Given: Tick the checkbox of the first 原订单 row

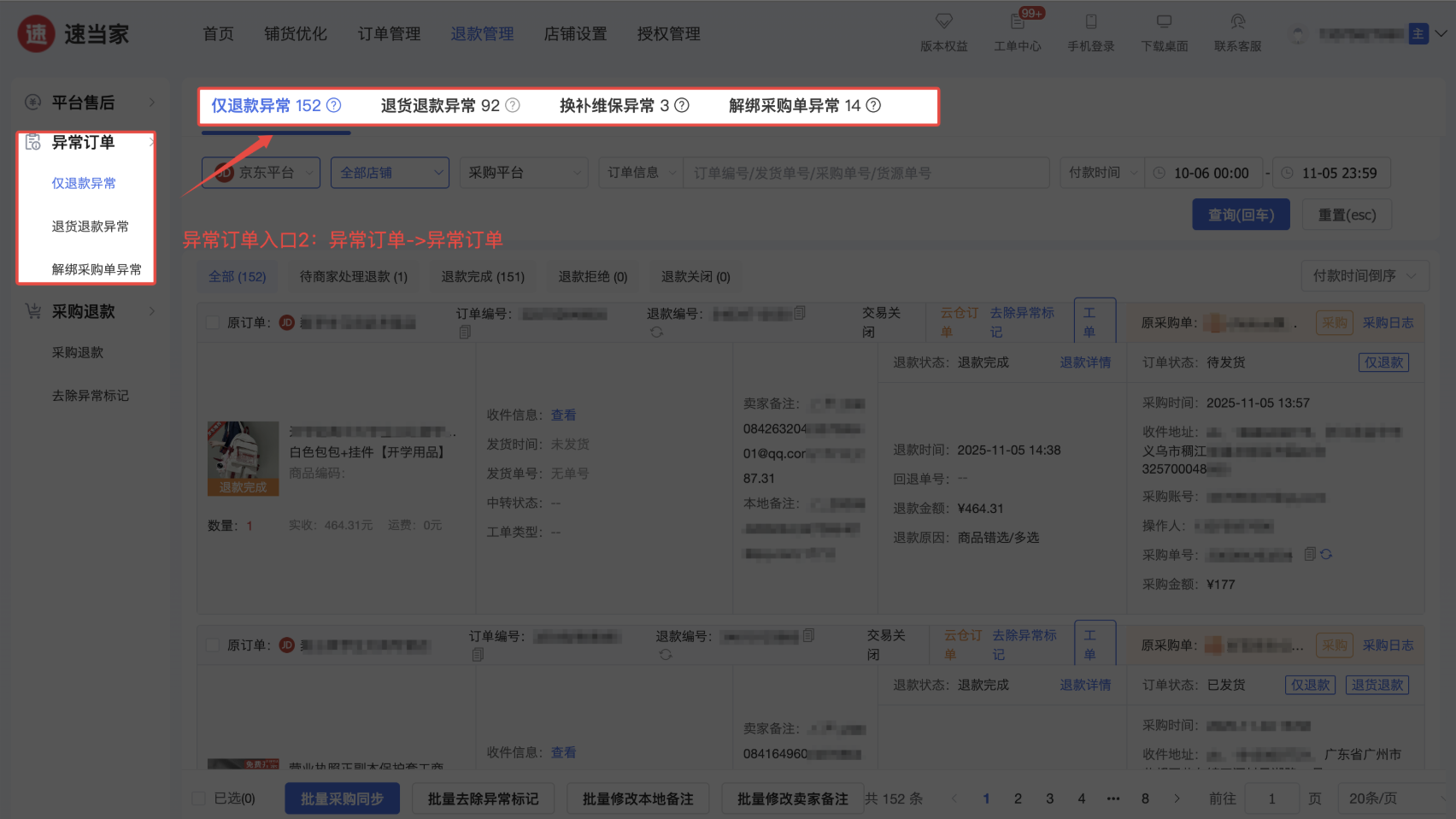Looking at the screenshot, I should (213, 322).
